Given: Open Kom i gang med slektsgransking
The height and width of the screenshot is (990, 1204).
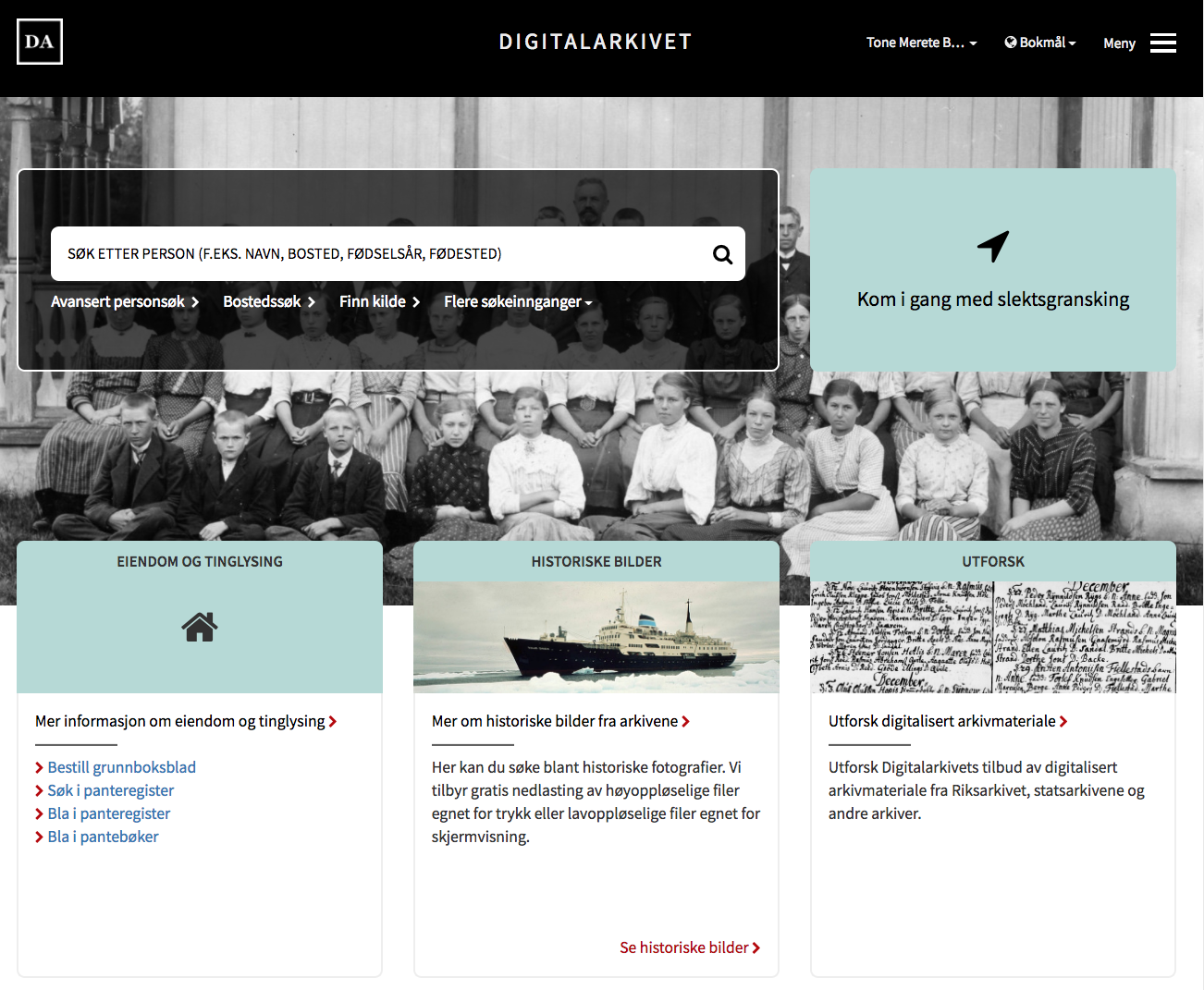Looking at the screenshot, I should click(x=993, y=270).
